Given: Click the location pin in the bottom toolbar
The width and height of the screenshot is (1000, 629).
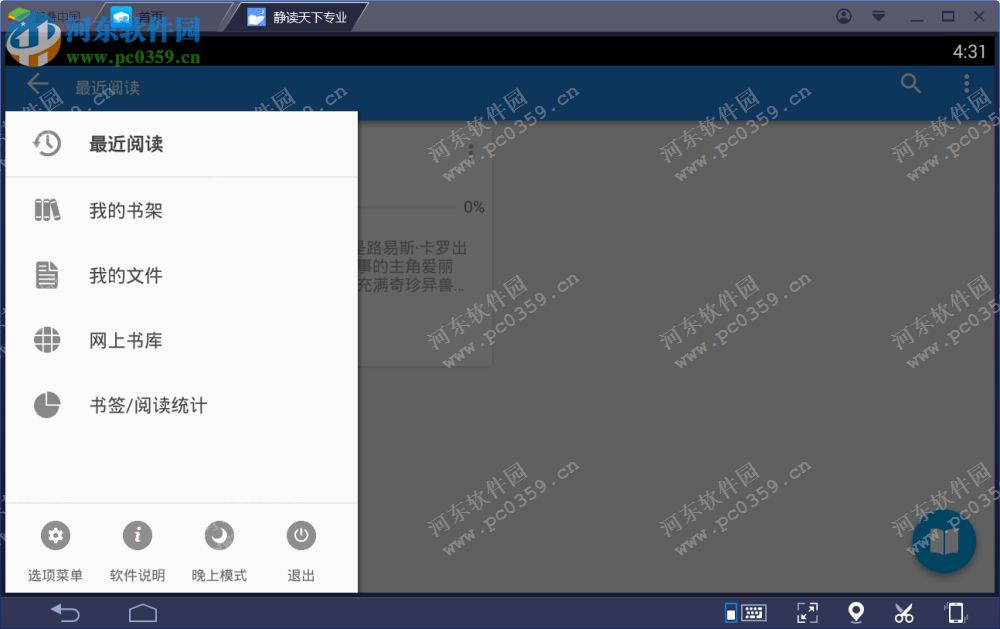Looking at the screenshot, I should pos(855,612).
